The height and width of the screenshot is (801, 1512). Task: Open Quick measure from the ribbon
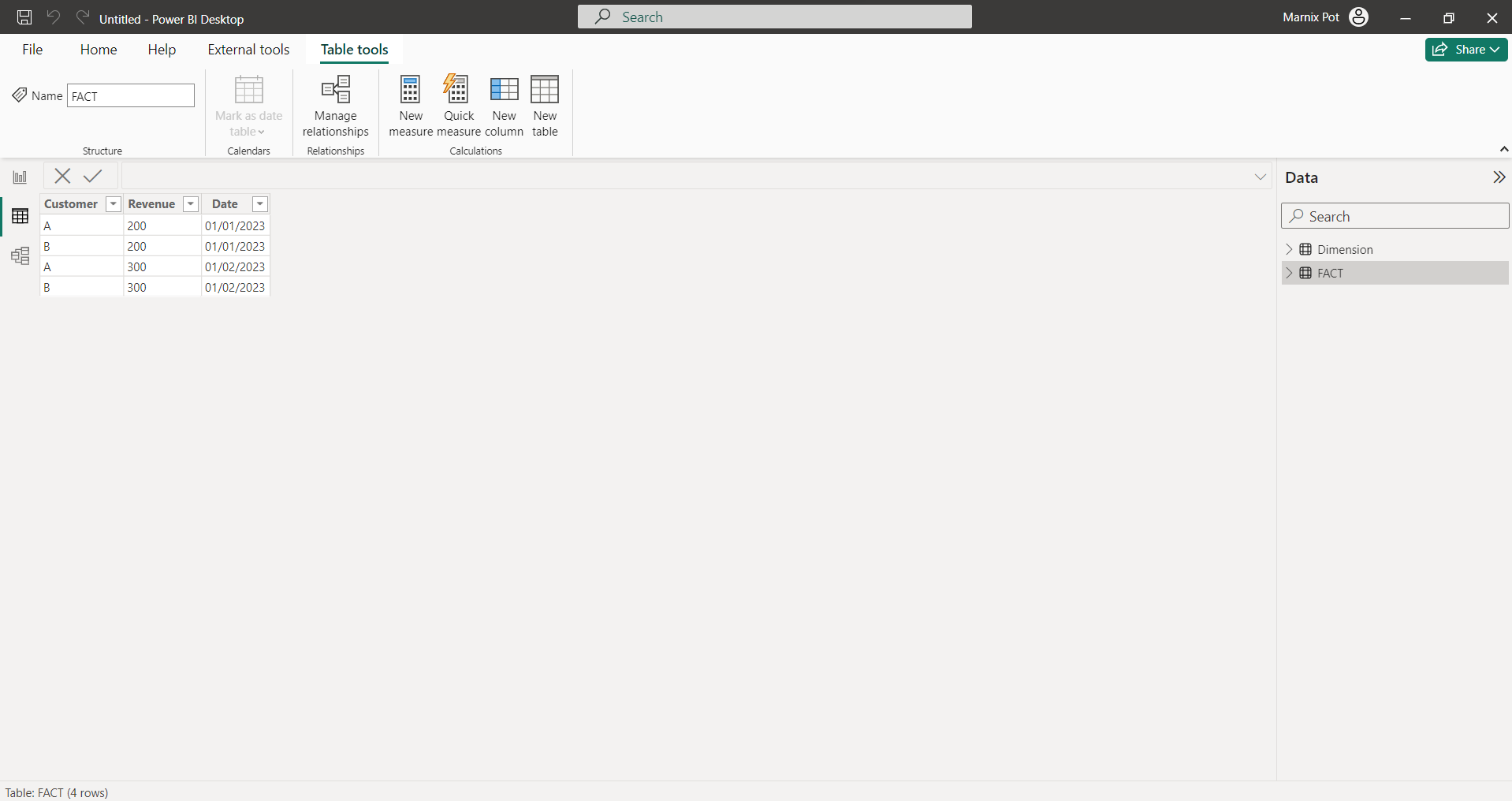pyautogui.click(x=458, y=91)
